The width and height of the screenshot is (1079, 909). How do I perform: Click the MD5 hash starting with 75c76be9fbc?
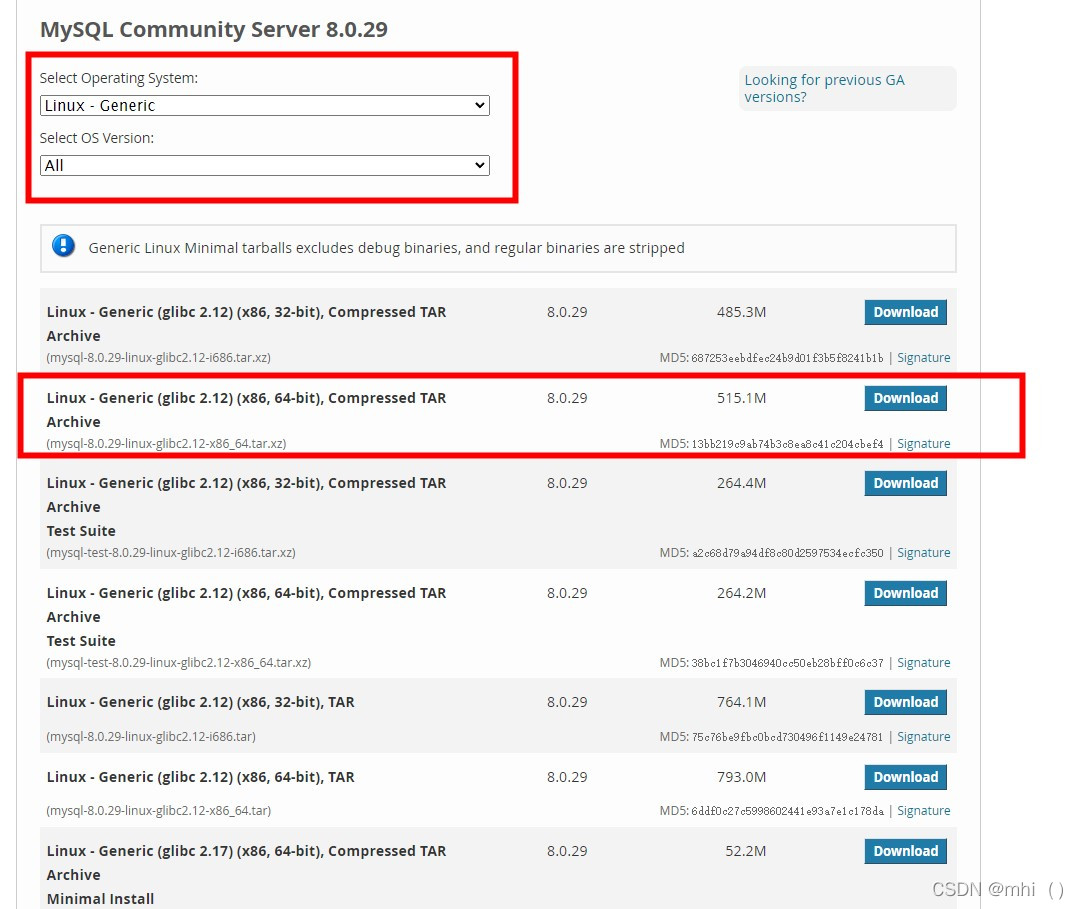tap(787, 737)
